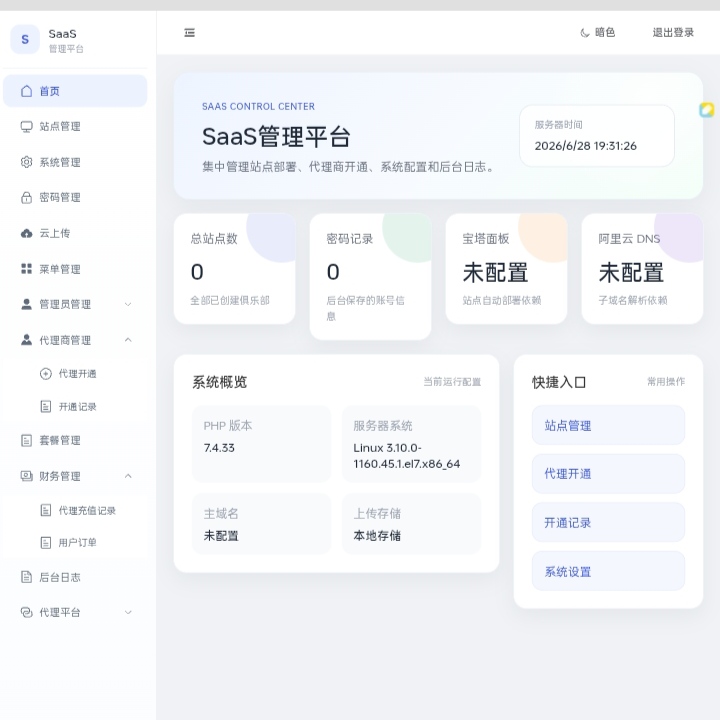
Task: Select 用户订单 in the sidebar
Action: [x=75, y=543]
